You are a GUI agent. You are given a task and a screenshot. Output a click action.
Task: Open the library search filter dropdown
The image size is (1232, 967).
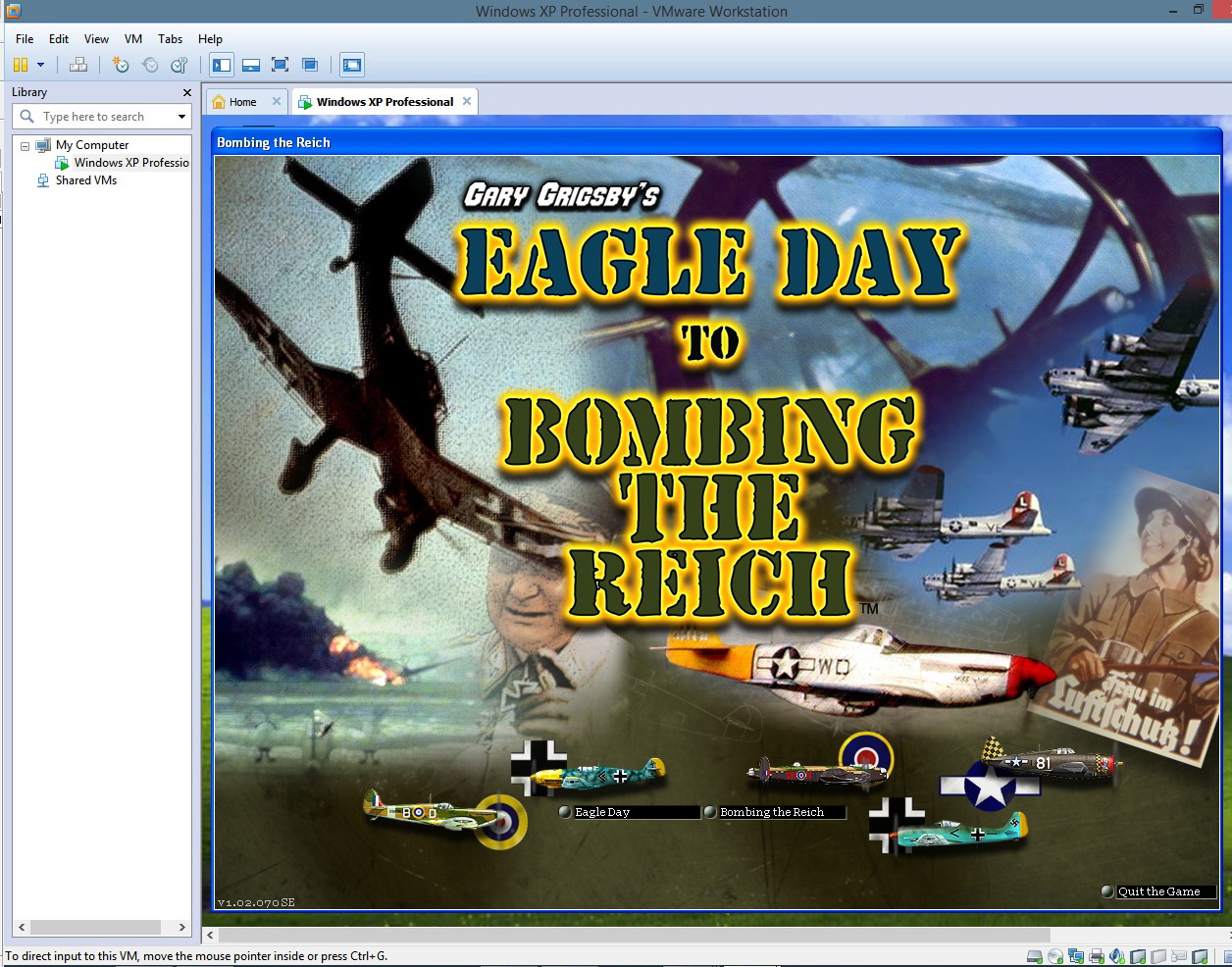181,117
